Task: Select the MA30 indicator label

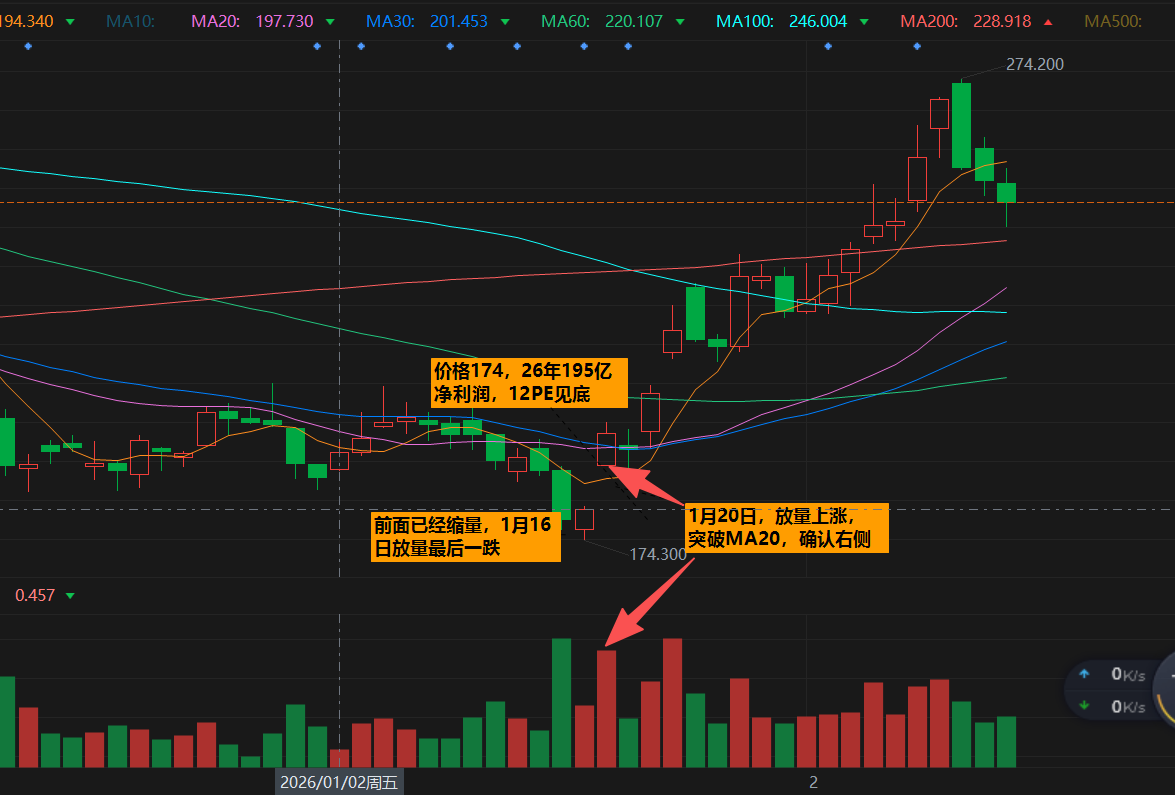Action: click(390, 22)
